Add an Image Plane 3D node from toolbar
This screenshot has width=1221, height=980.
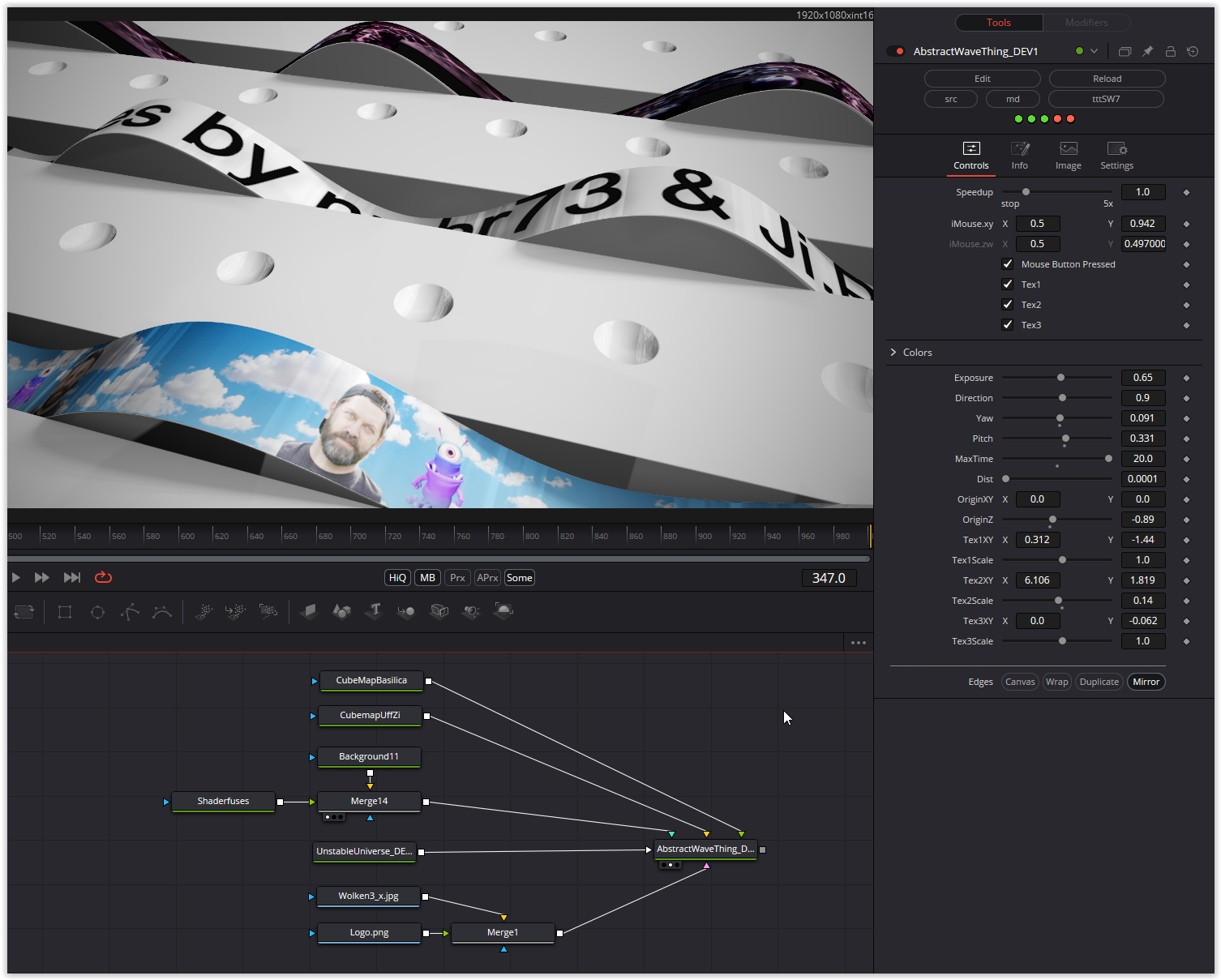pyautogui.click(x=309, y=611)
